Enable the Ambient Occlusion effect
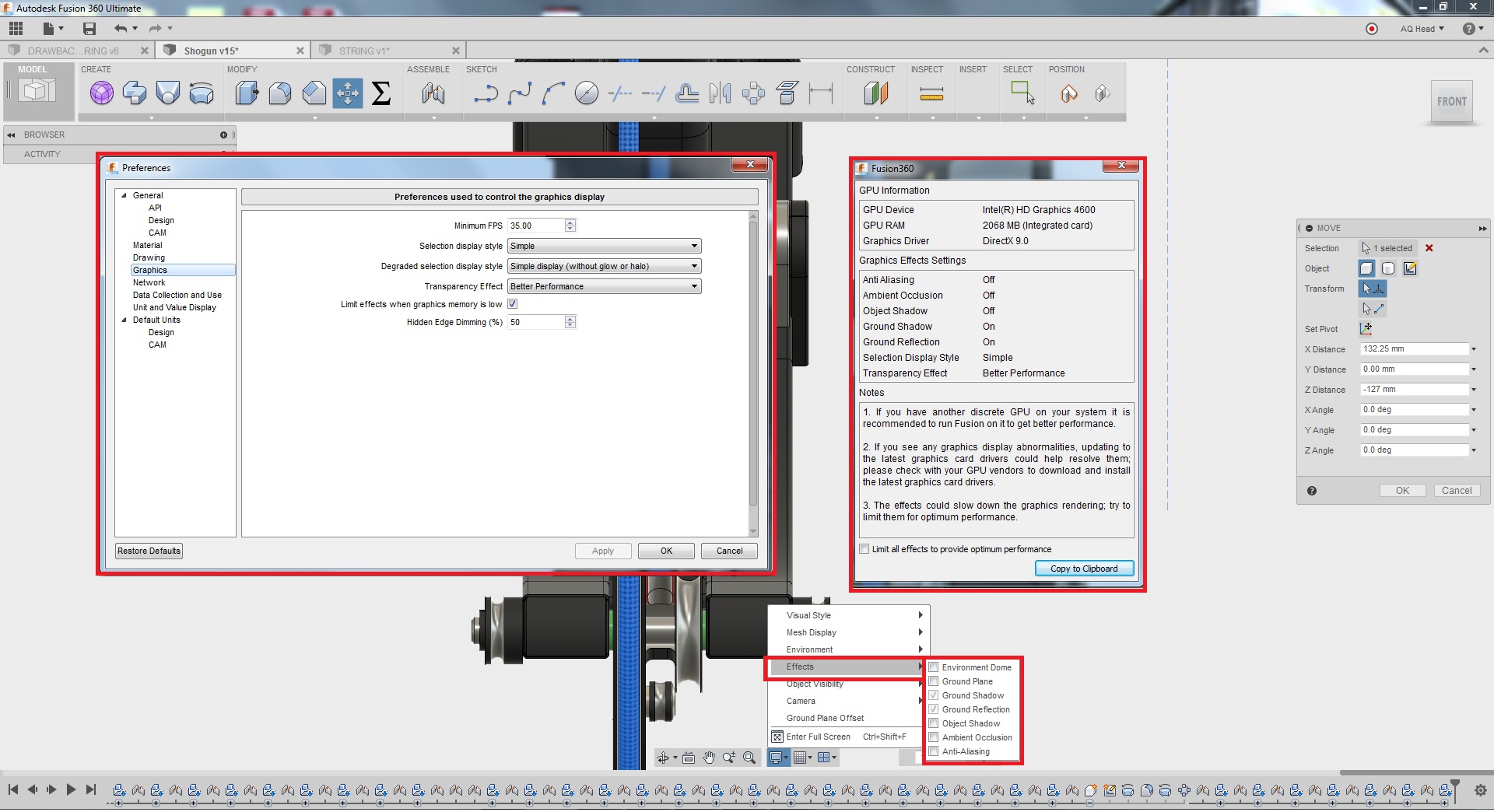 click(x=934, y=737)
